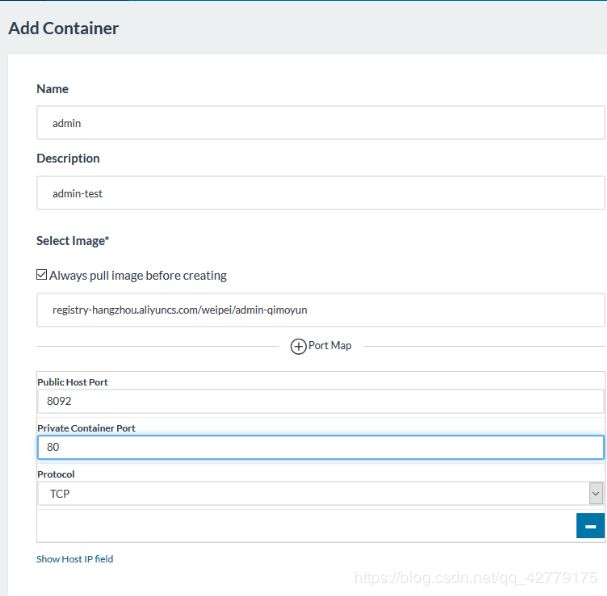607x596 pixels.
Task: Click the Select Image label
Action: click(x=72, y=241)
